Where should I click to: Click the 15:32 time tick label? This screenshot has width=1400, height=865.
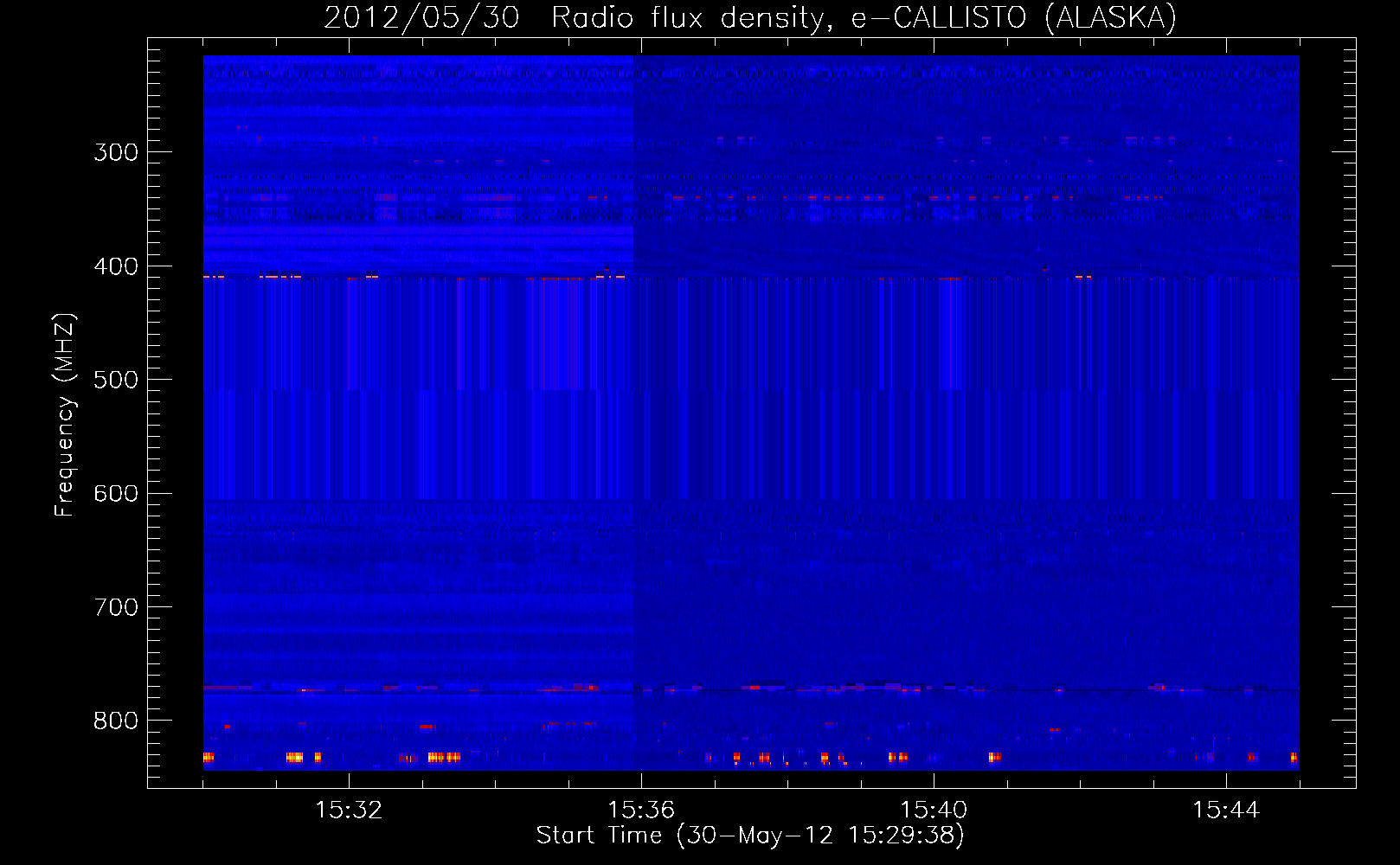(x=349, y=811)
